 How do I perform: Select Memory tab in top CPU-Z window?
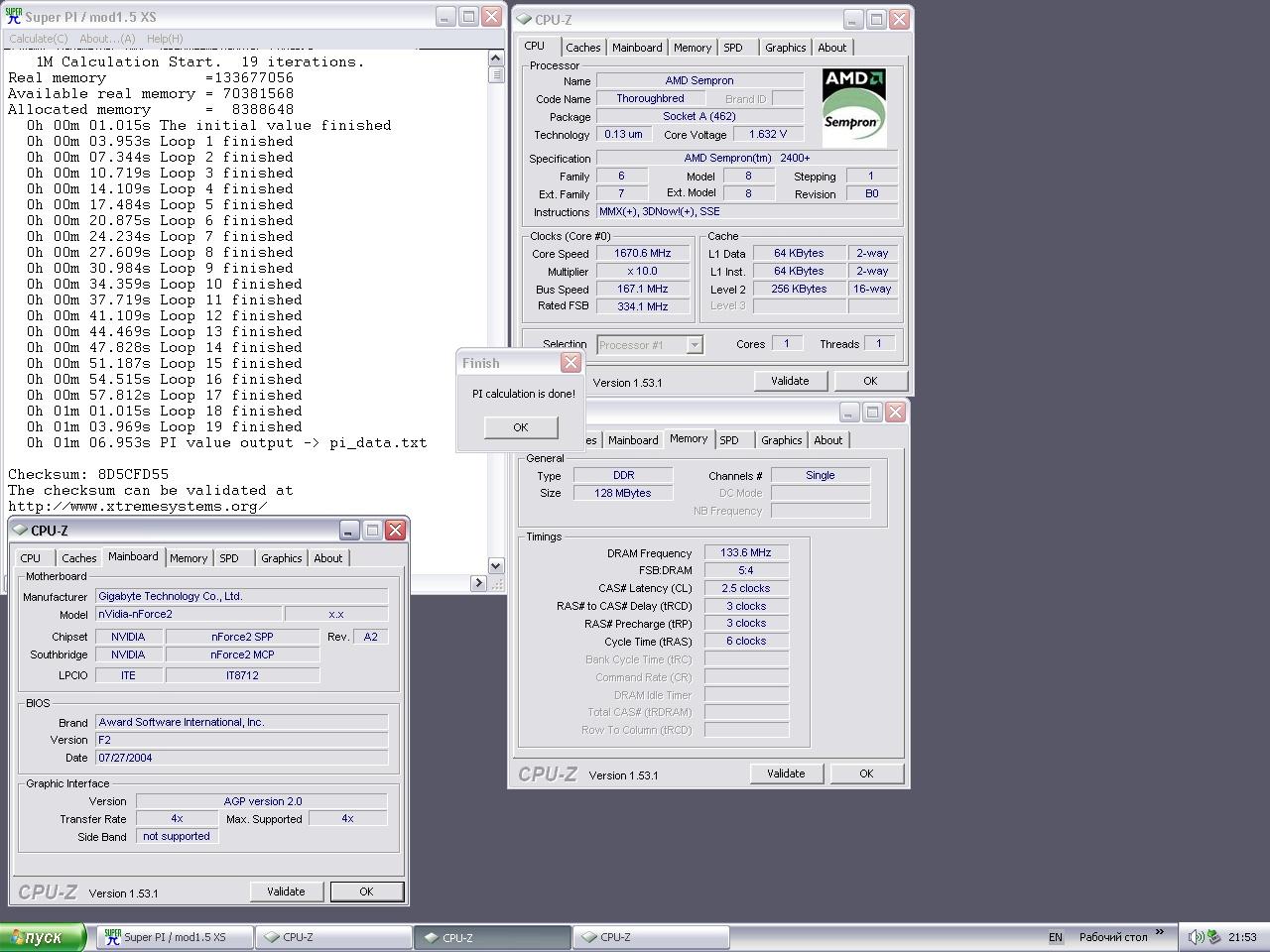coord(693,48)
